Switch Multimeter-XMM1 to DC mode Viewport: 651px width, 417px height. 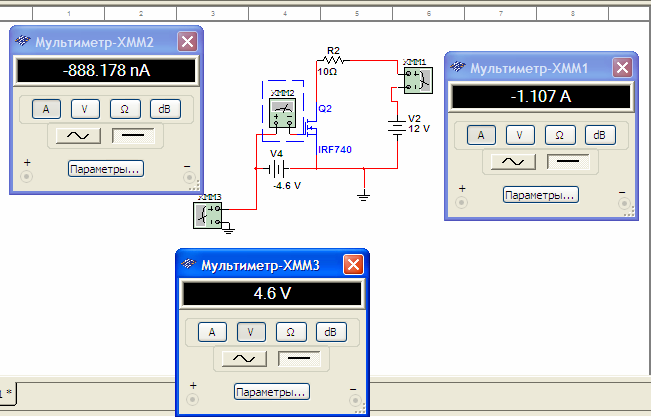point(568,162)
